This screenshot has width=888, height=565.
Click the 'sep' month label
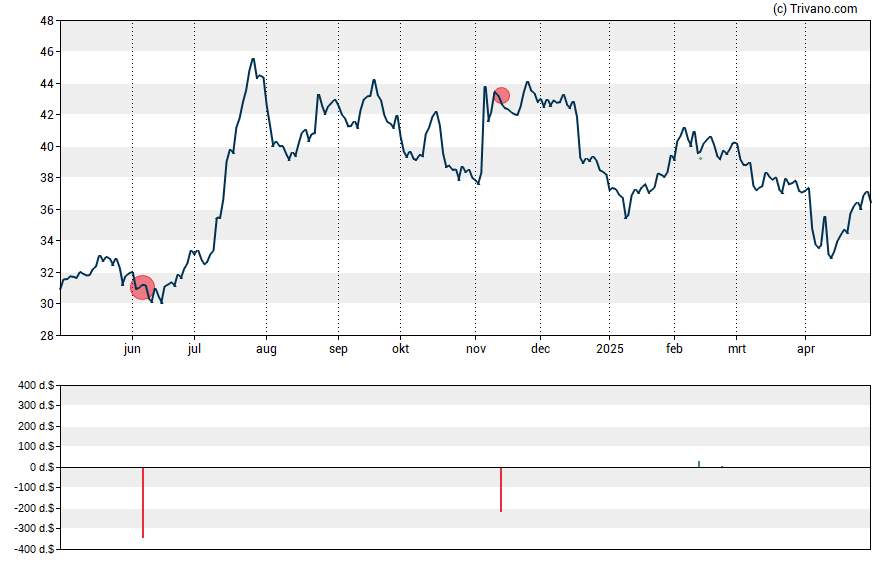pyautogui.click(x=338, y=349)
